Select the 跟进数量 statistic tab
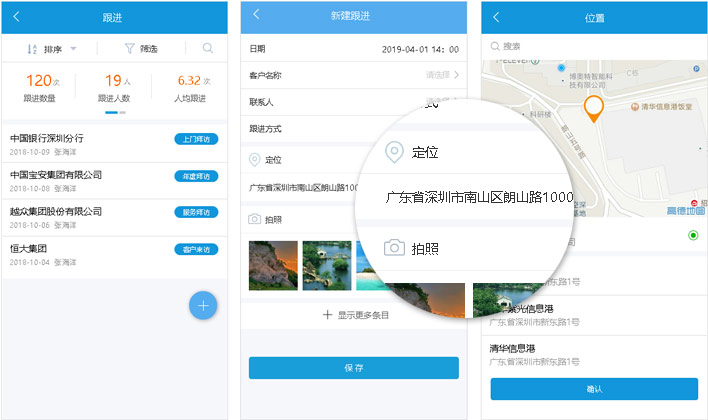The width and height of the screenshot is (708, 420). pyautogui.click(x=39, y=88)
